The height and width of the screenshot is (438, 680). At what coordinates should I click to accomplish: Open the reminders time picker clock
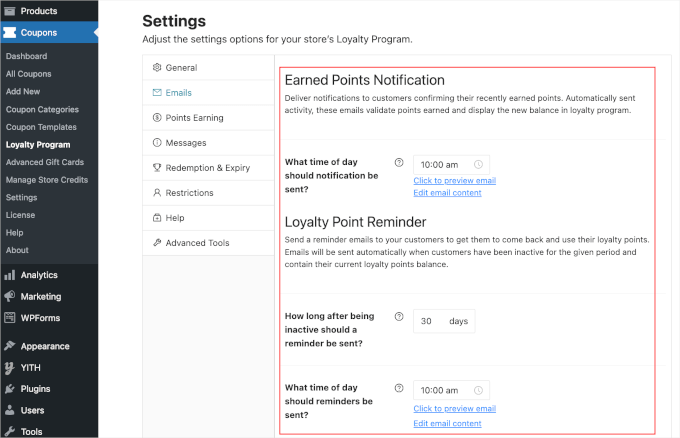point(478,390)
